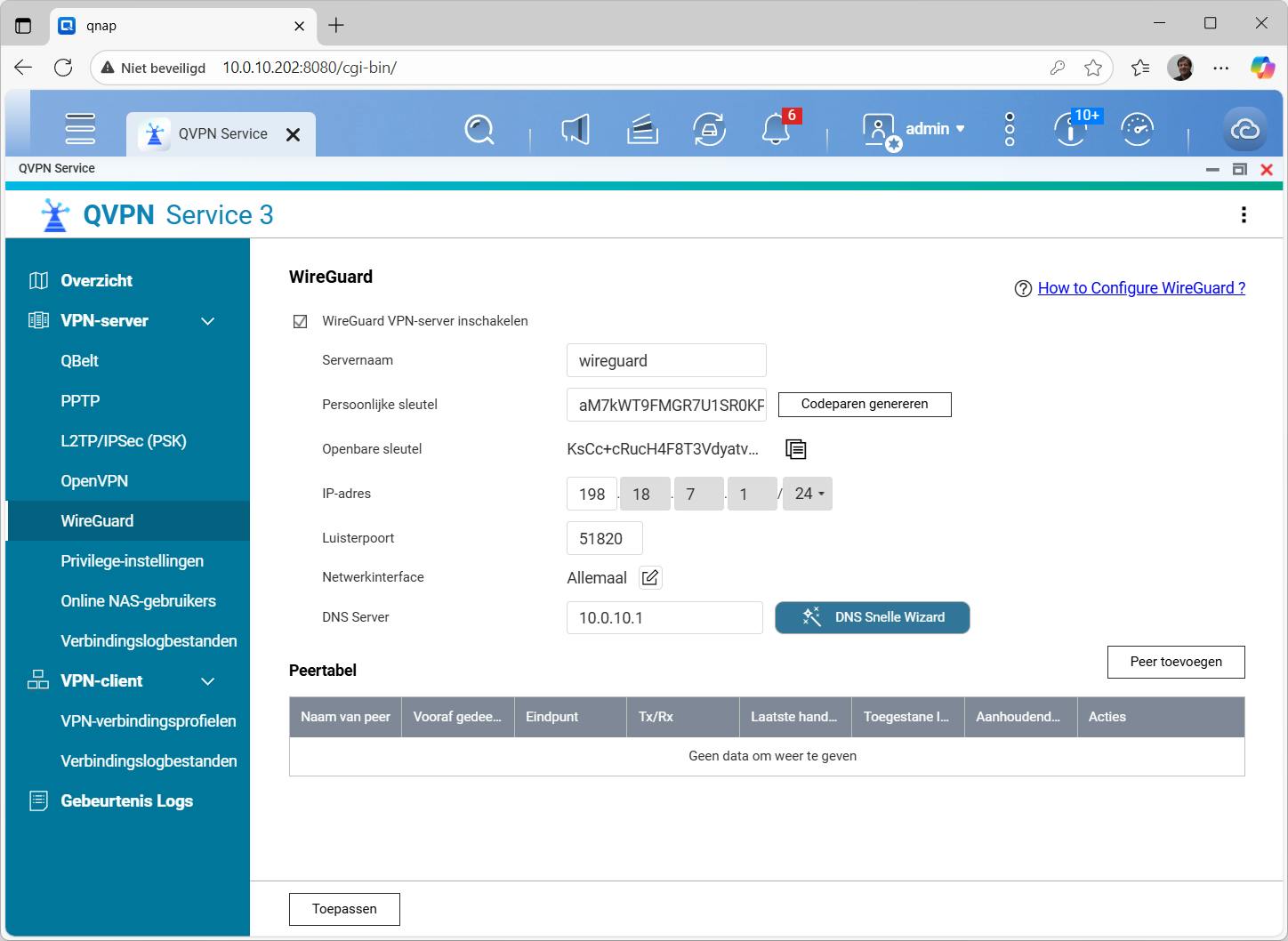Open the volume/announcement megaphone icon
This screenshot has height=941, width=1288.
pos(576,130)
